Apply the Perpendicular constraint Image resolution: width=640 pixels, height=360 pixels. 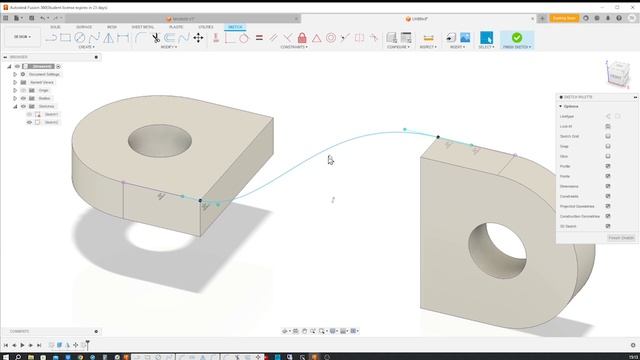click(x=288, y=38)
